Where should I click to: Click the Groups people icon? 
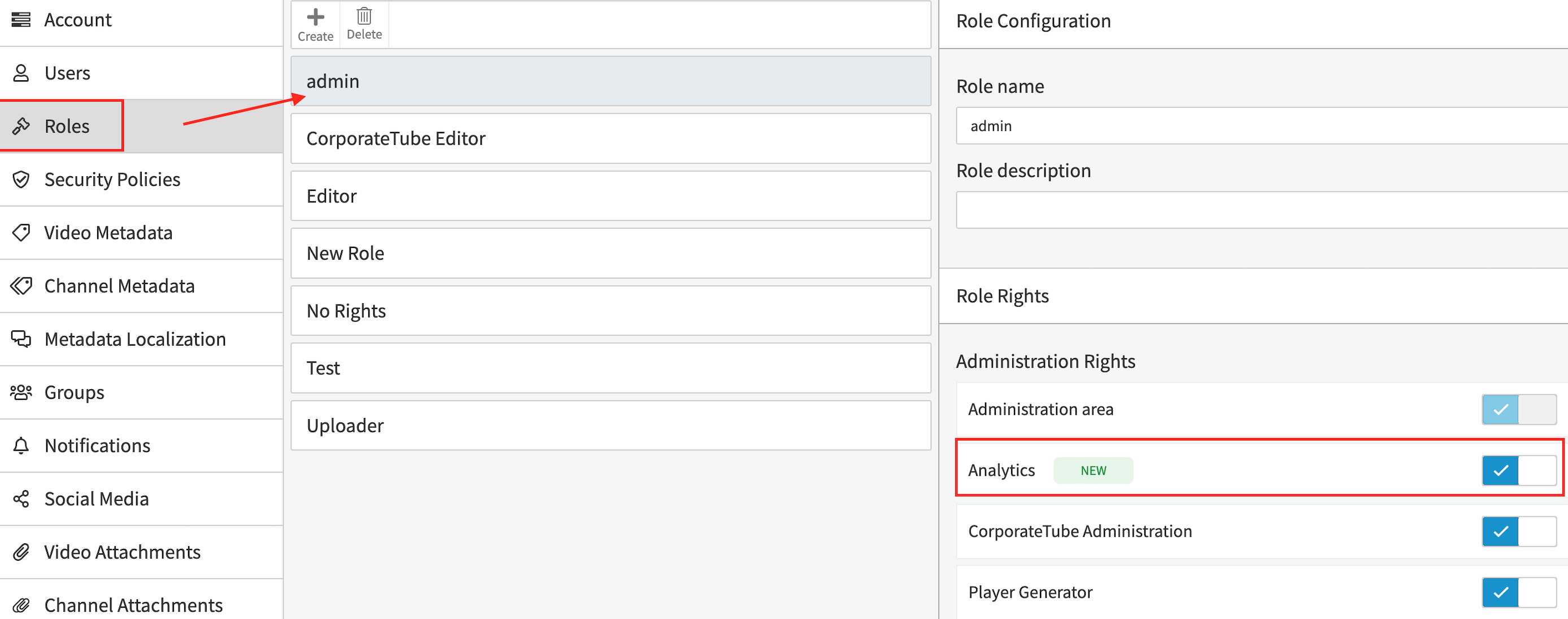pyautogui.click(x=21, y=393)
